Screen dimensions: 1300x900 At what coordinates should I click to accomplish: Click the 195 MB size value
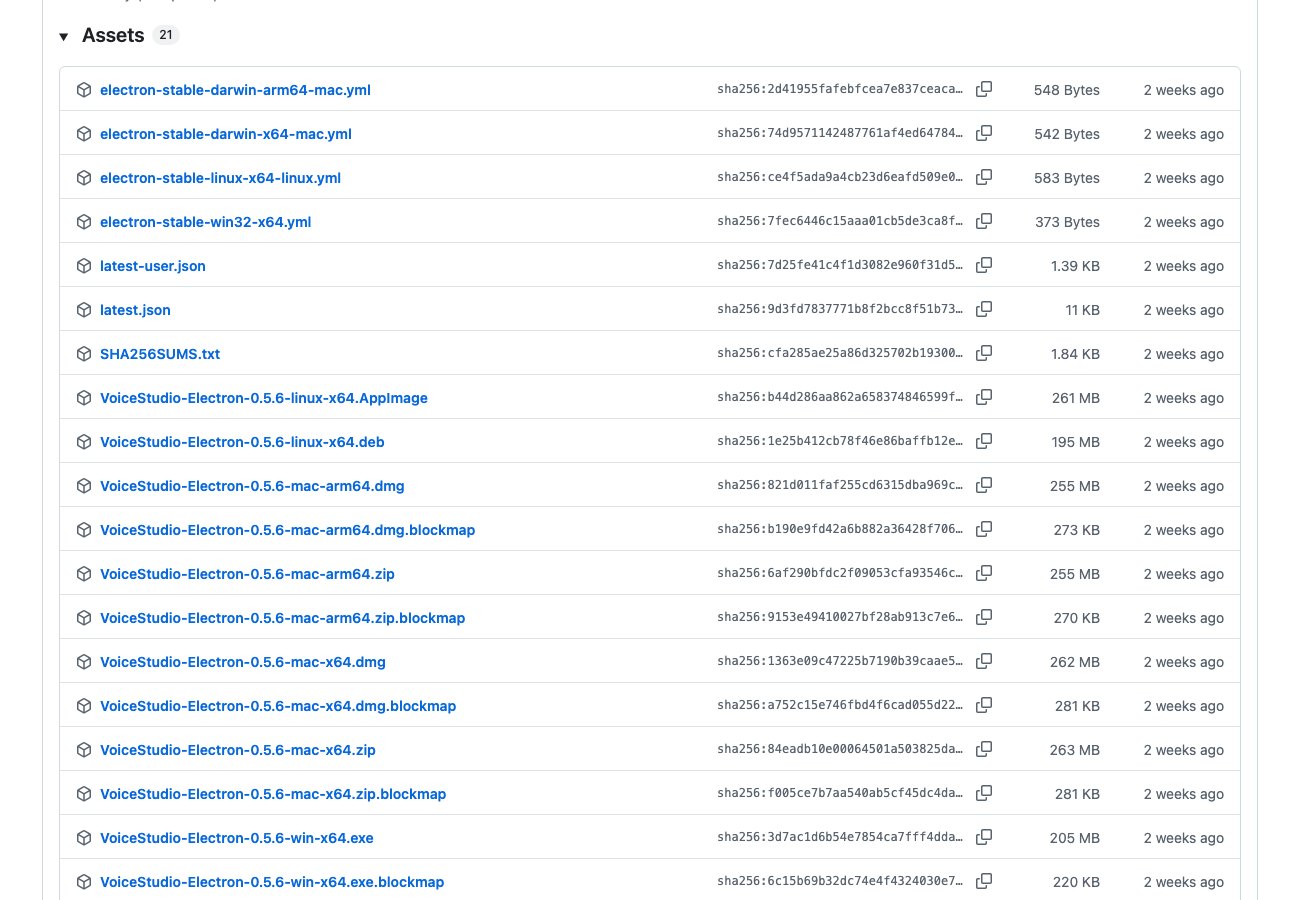coord(1076,442)
